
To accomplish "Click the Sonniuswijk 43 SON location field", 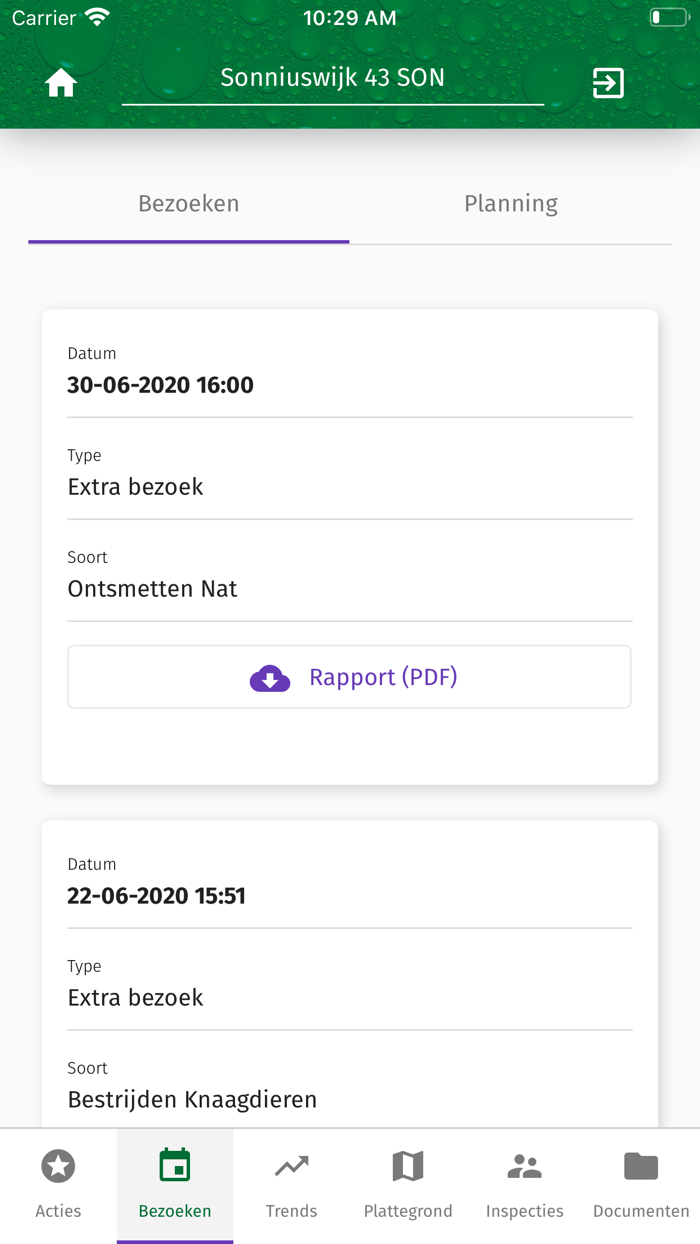I will [x=332, y=79].
